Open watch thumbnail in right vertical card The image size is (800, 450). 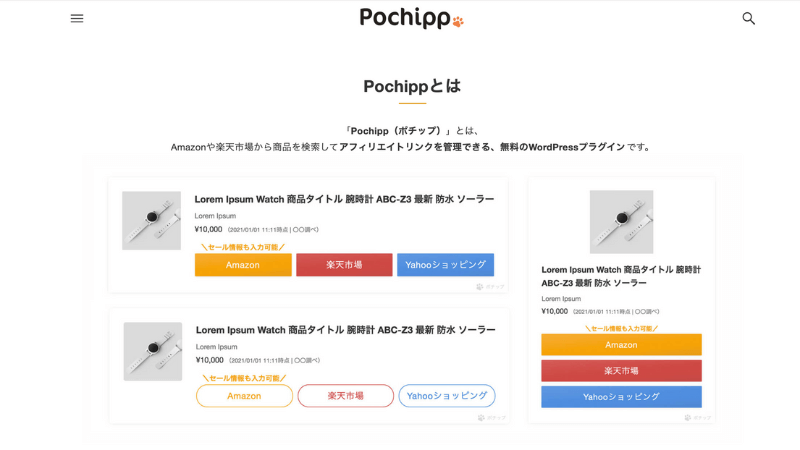pos(621,222)
